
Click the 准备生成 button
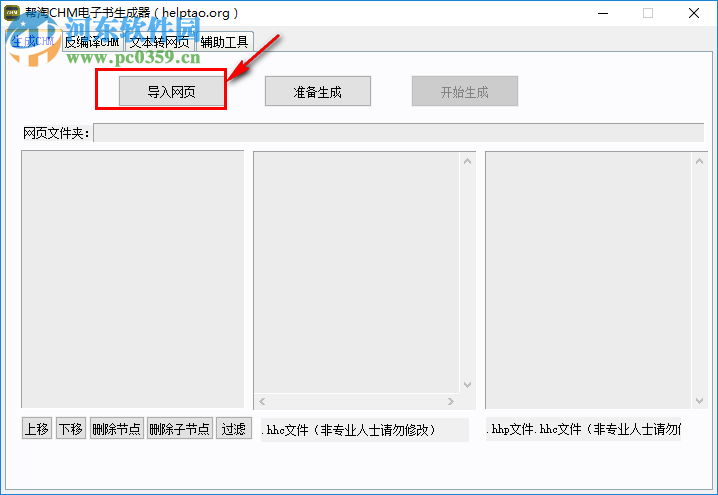pos(318,92)
